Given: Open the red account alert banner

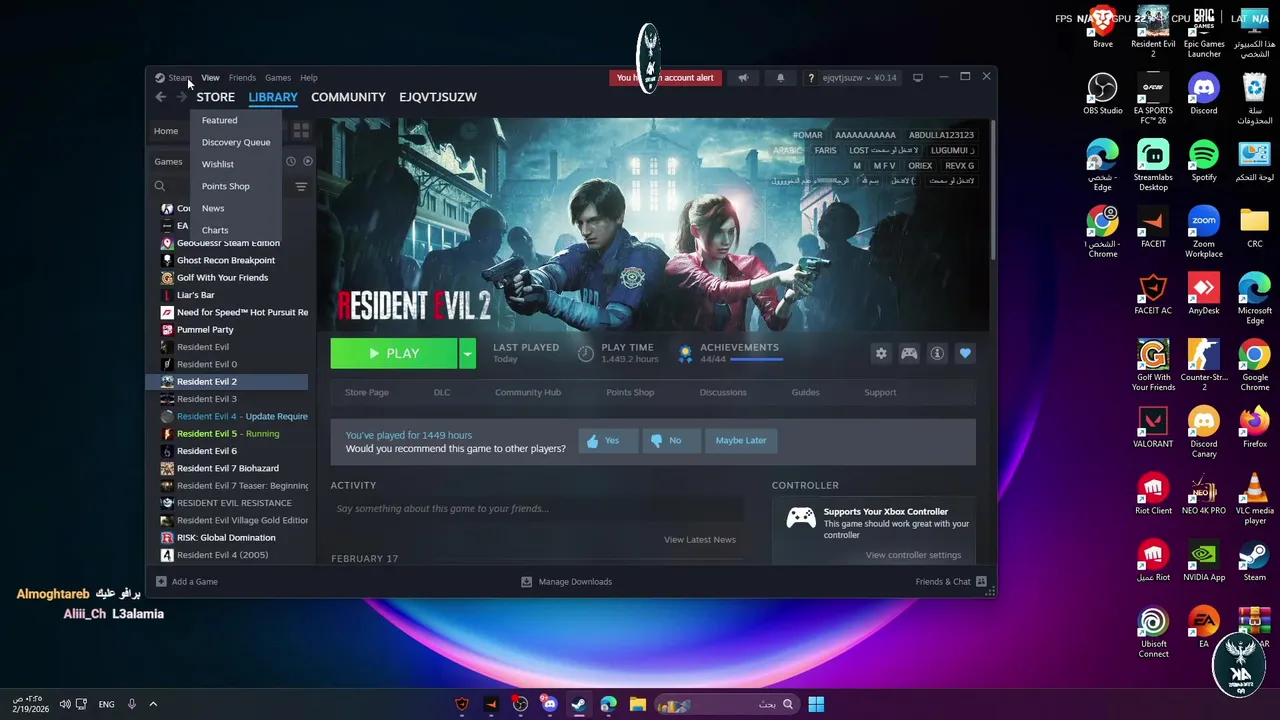Looking at the screenshot, I should click(664, 77).
